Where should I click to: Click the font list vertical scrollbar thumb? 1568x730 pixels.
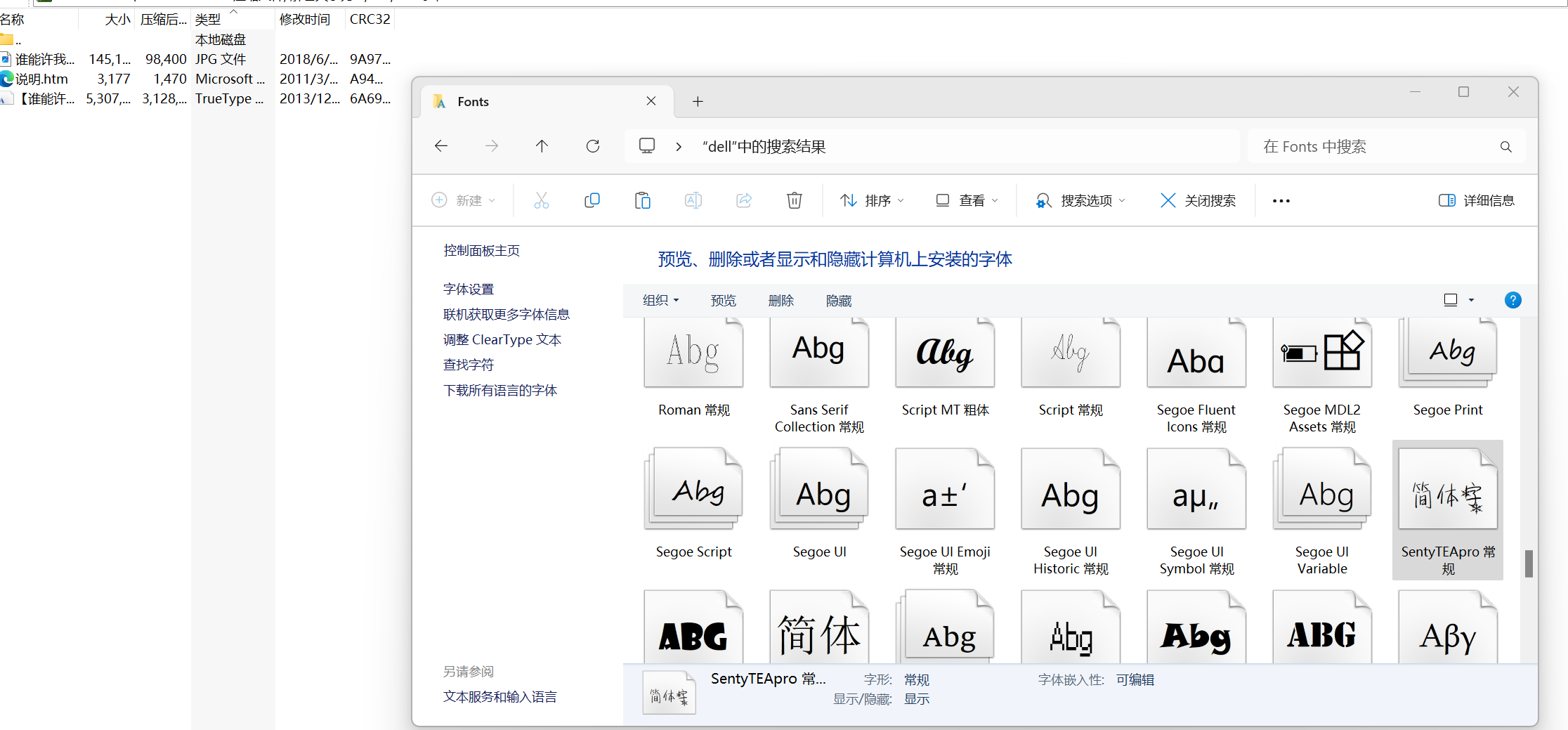(1529, 563)
